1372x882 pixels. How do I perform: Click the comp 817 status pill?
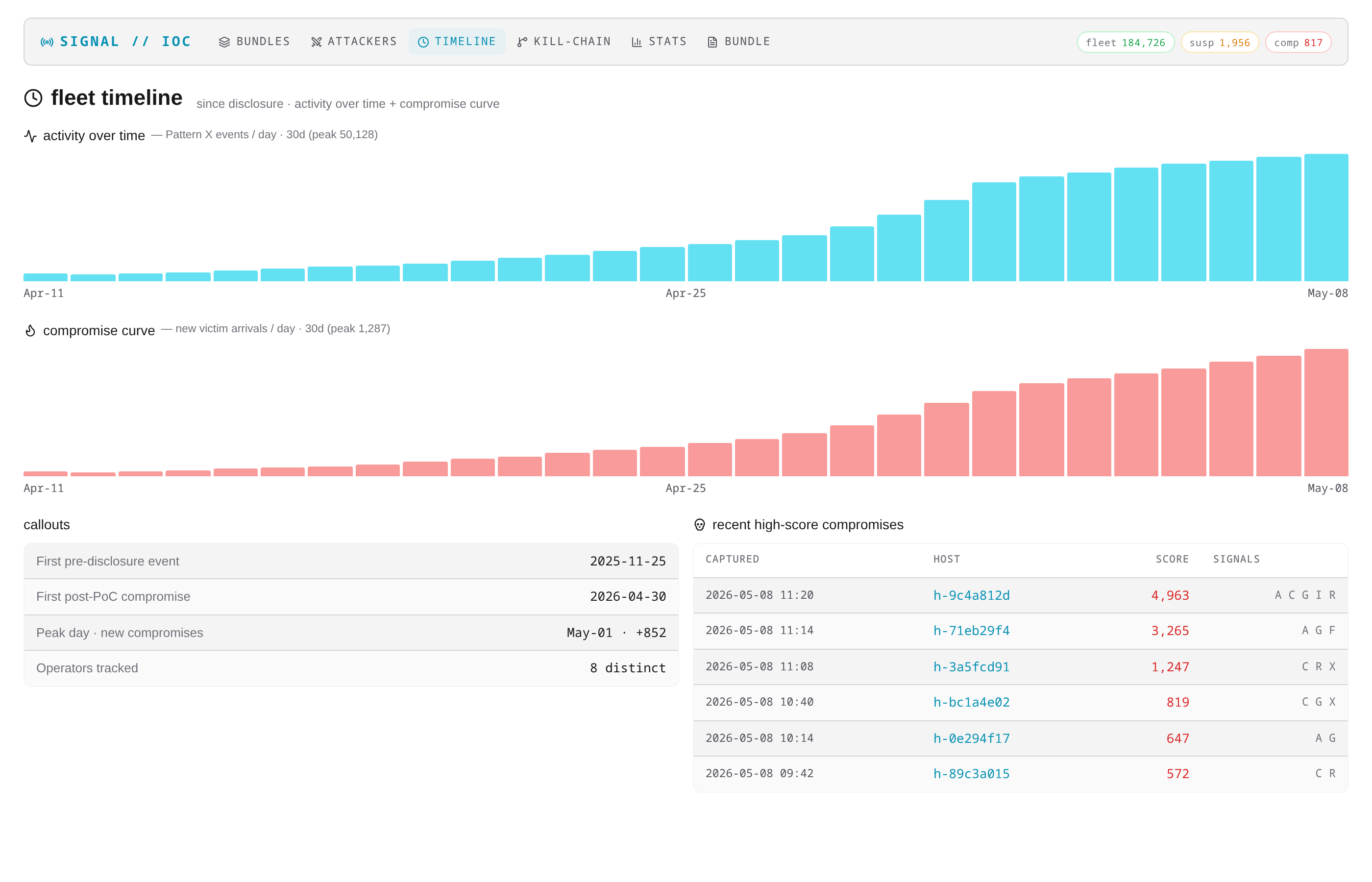point(1298,42)
